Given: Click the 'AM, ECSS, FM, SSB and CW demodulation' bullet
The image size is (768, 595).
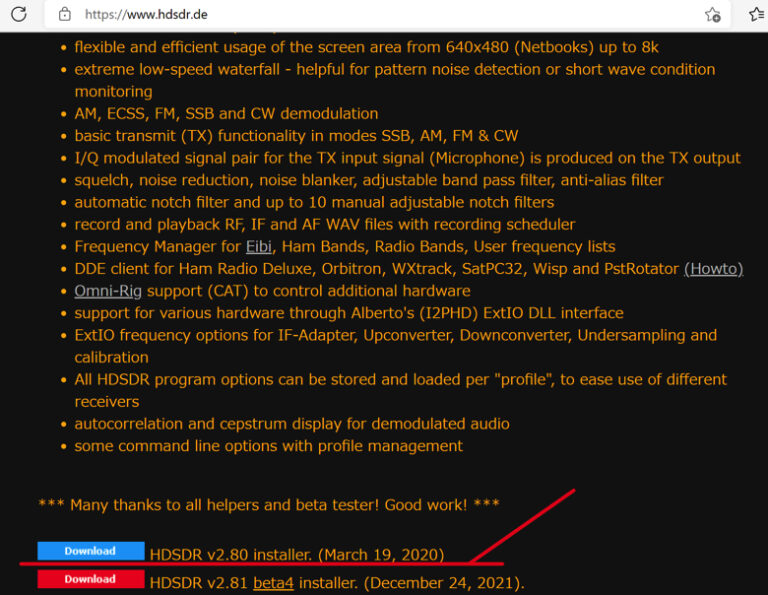Looking at the screenshot, I should (x=226, y=113).
